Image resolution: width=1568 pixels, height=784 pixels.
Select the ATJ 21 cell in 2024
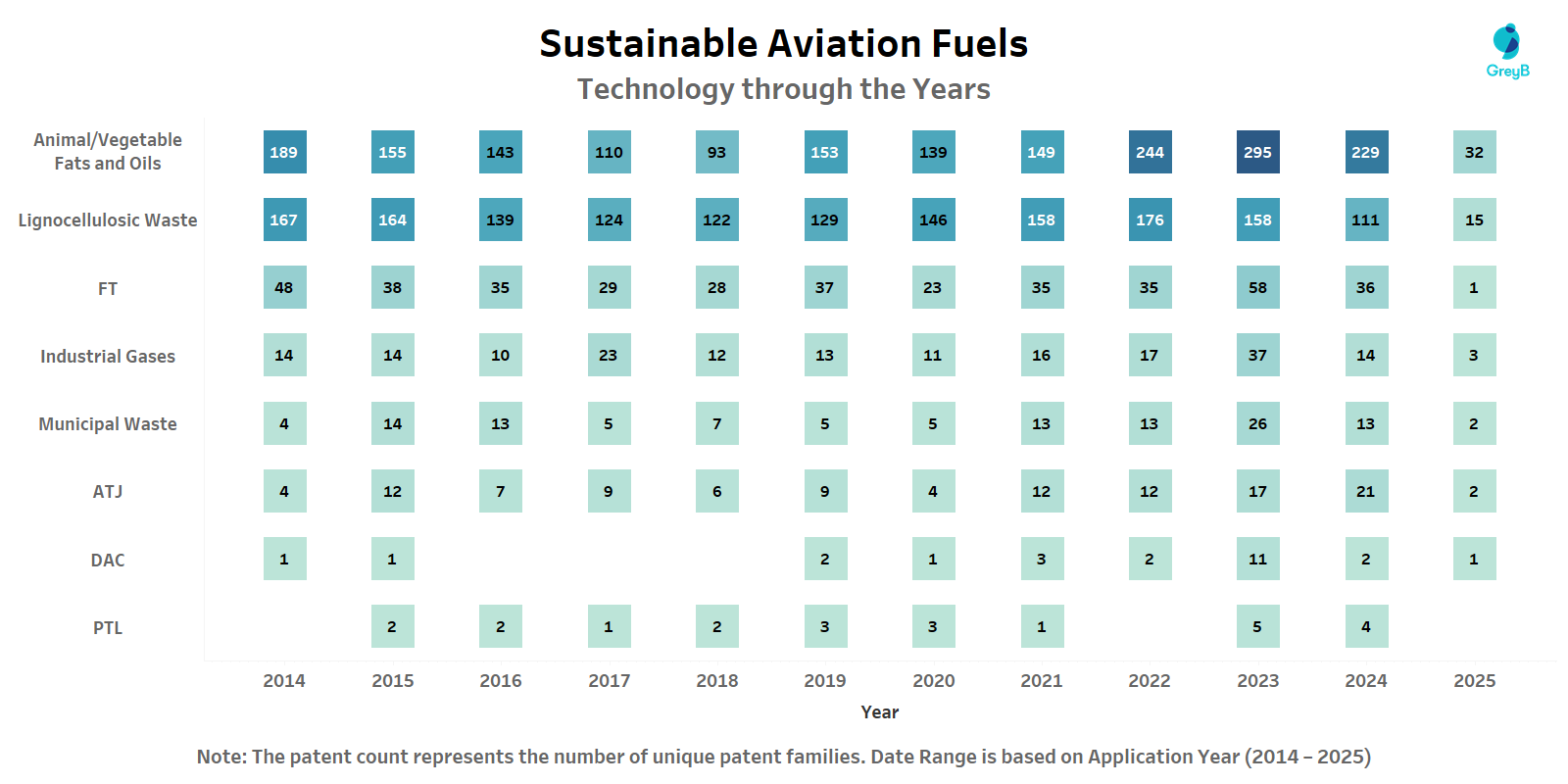pos(1366,491)
